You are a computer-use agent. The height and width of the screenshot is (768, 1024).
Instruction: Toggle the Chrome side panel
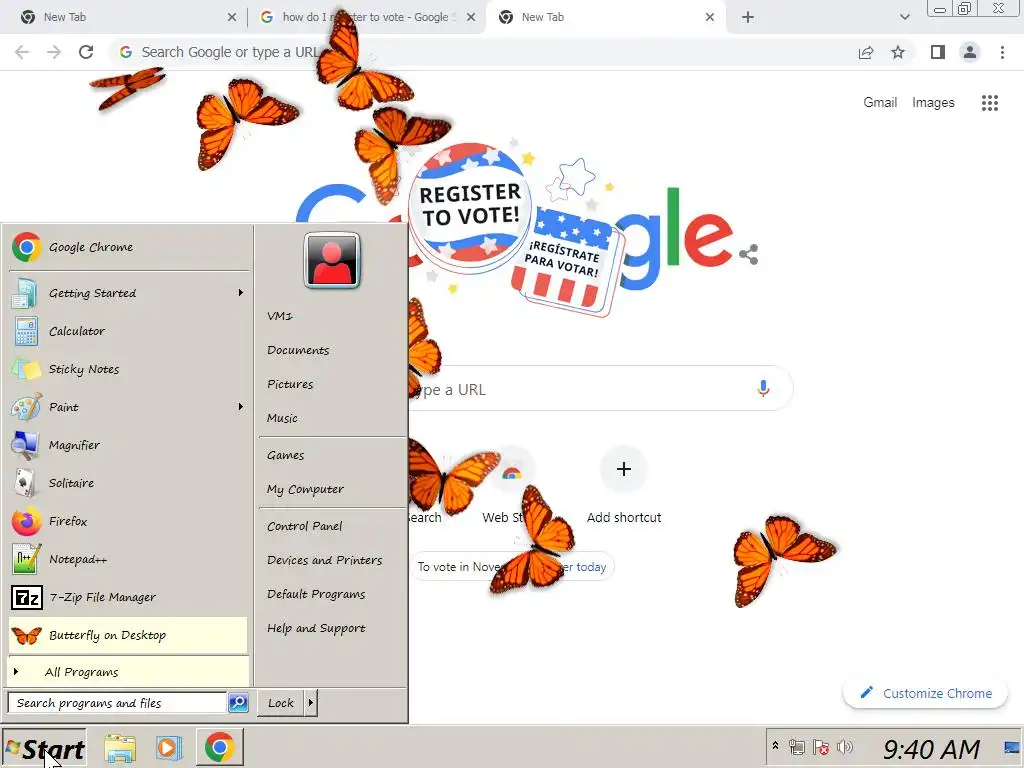938,52
